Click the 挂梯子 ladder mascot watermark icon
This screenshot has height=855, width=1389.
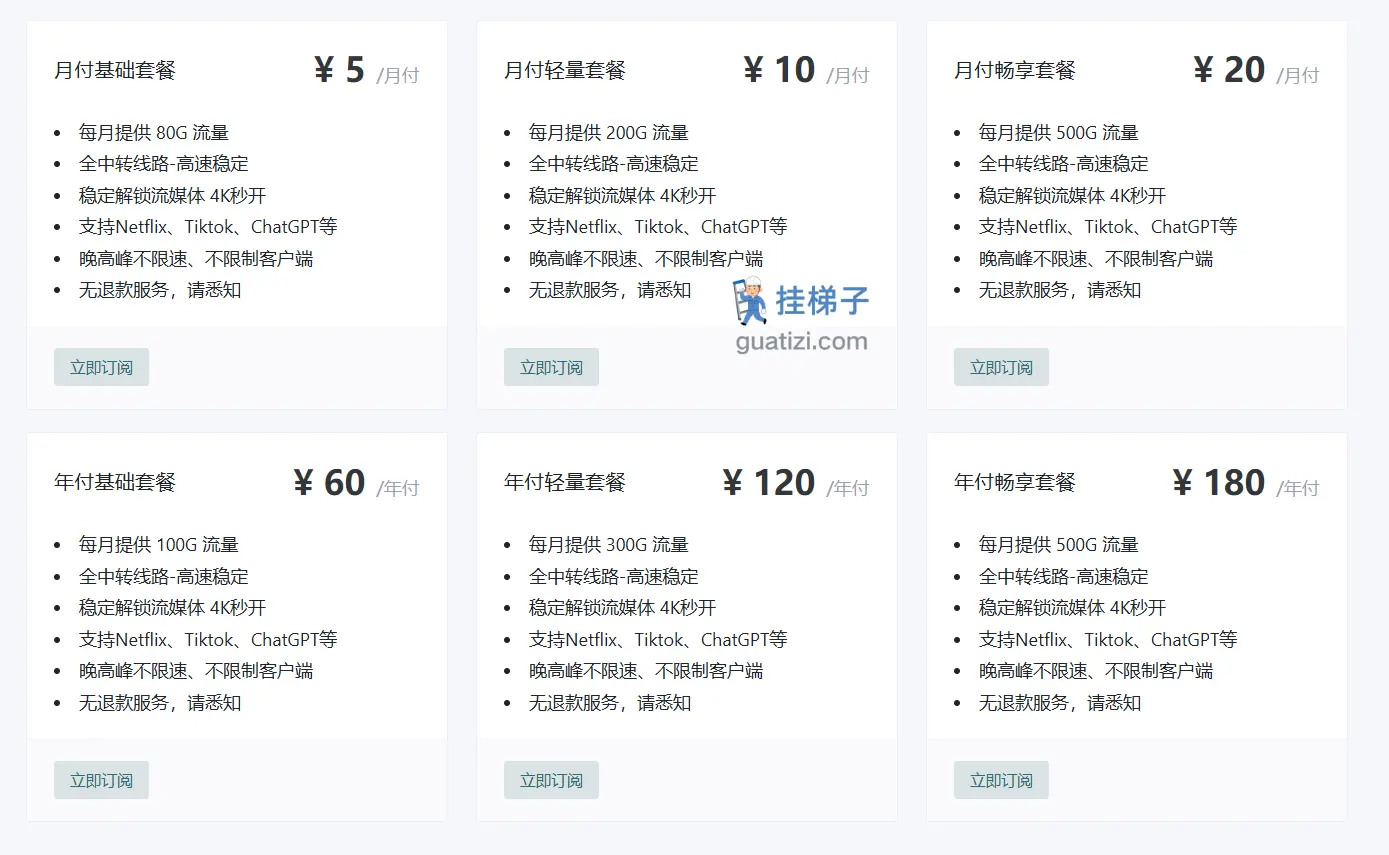[x=750, y=301]
